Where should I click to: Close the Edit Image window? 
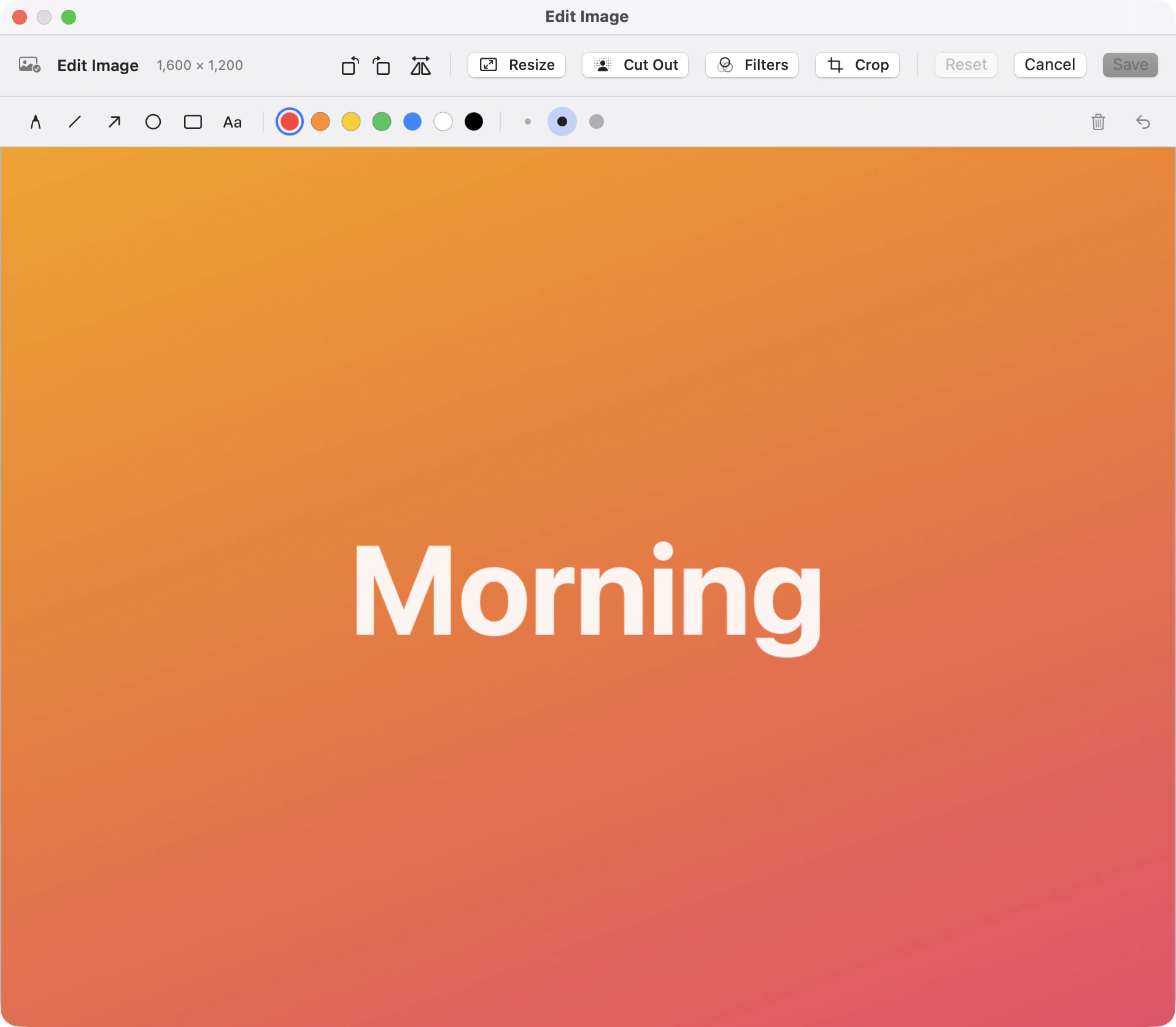point(20,17)
